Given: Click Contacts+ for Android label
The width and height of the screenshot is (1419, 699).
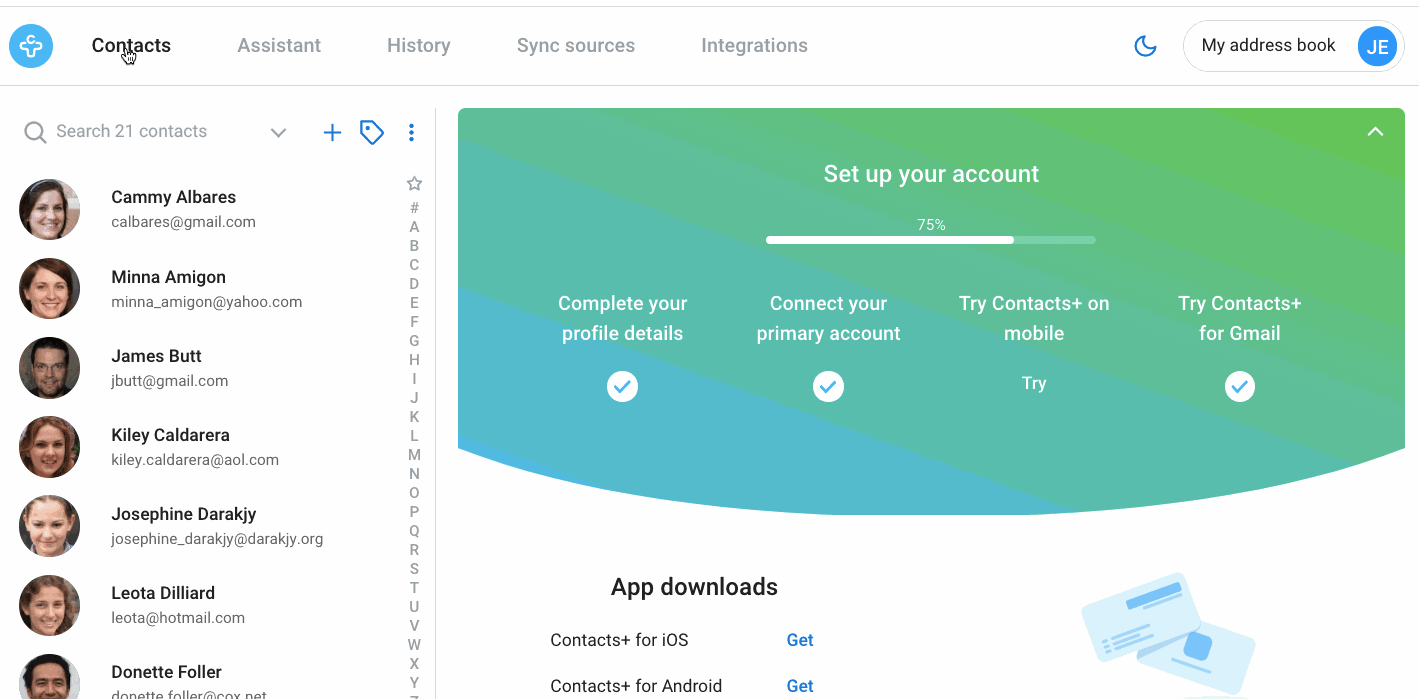Looking at the screenshot, I should tap(636, 686).
